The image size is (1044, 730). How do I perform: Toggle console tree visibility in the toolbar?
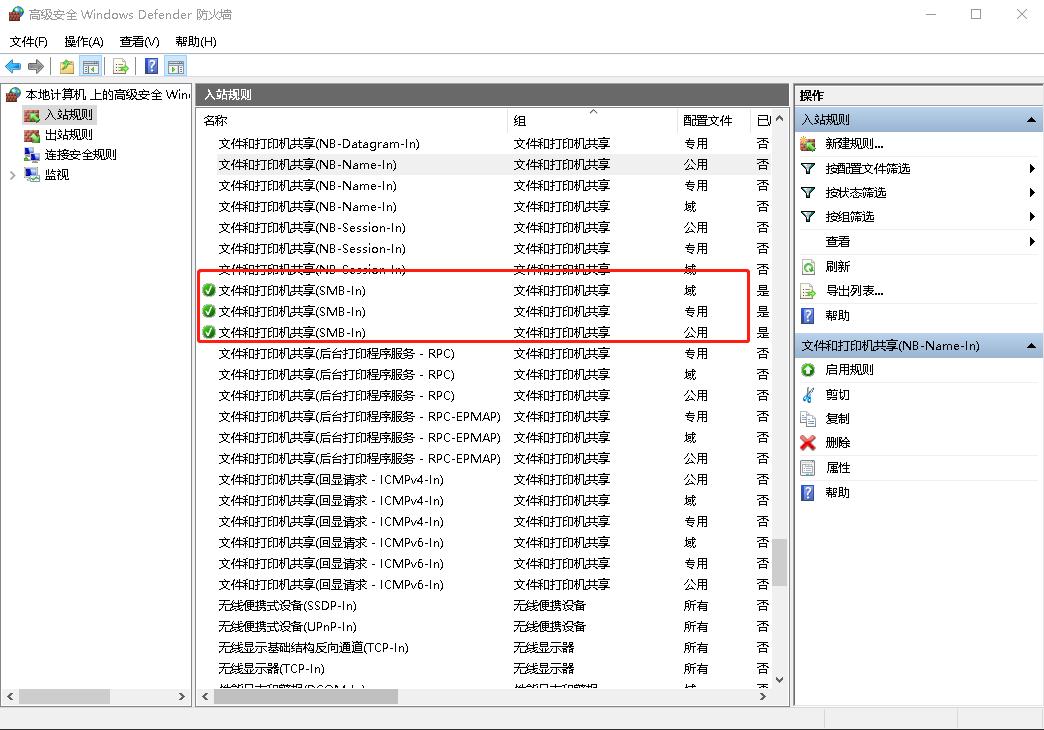(91, 66)
